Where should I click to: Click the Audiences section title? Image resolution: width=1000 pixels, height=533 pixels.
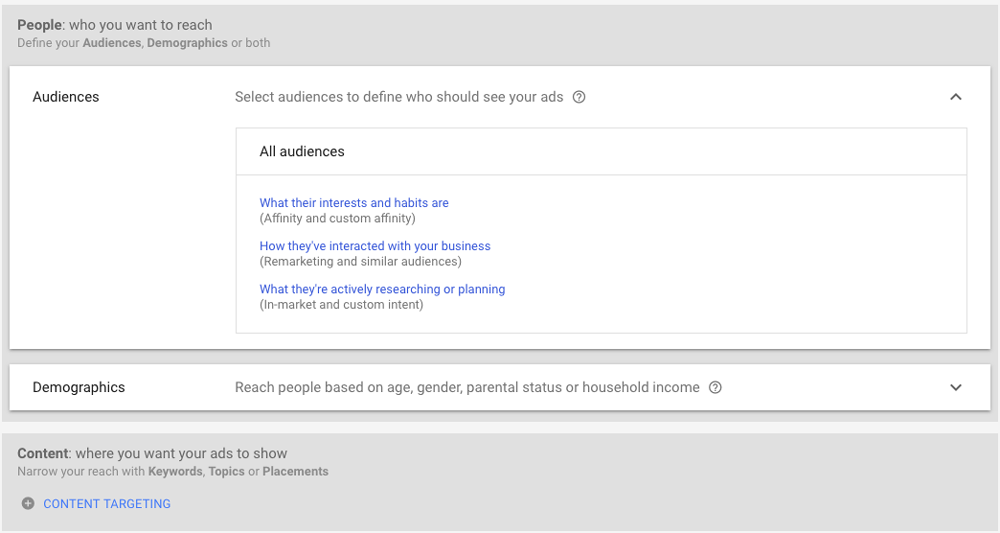tap(66, 97)
